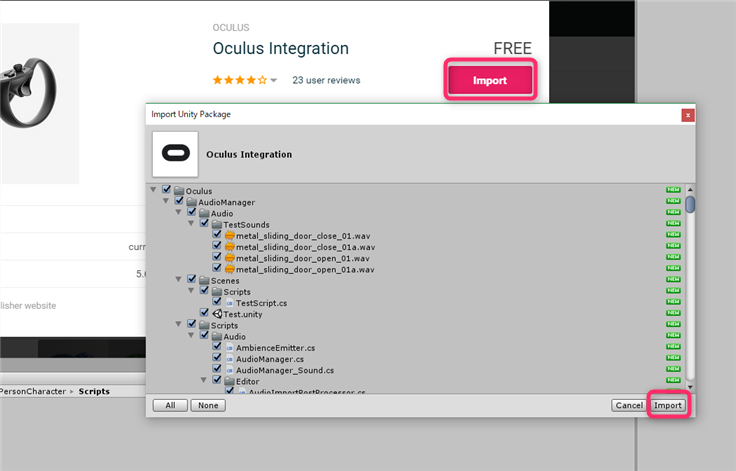736x471 pixels.
Task: Select the metal_sliding_door_open_01.wav file name
Action: 303,258
